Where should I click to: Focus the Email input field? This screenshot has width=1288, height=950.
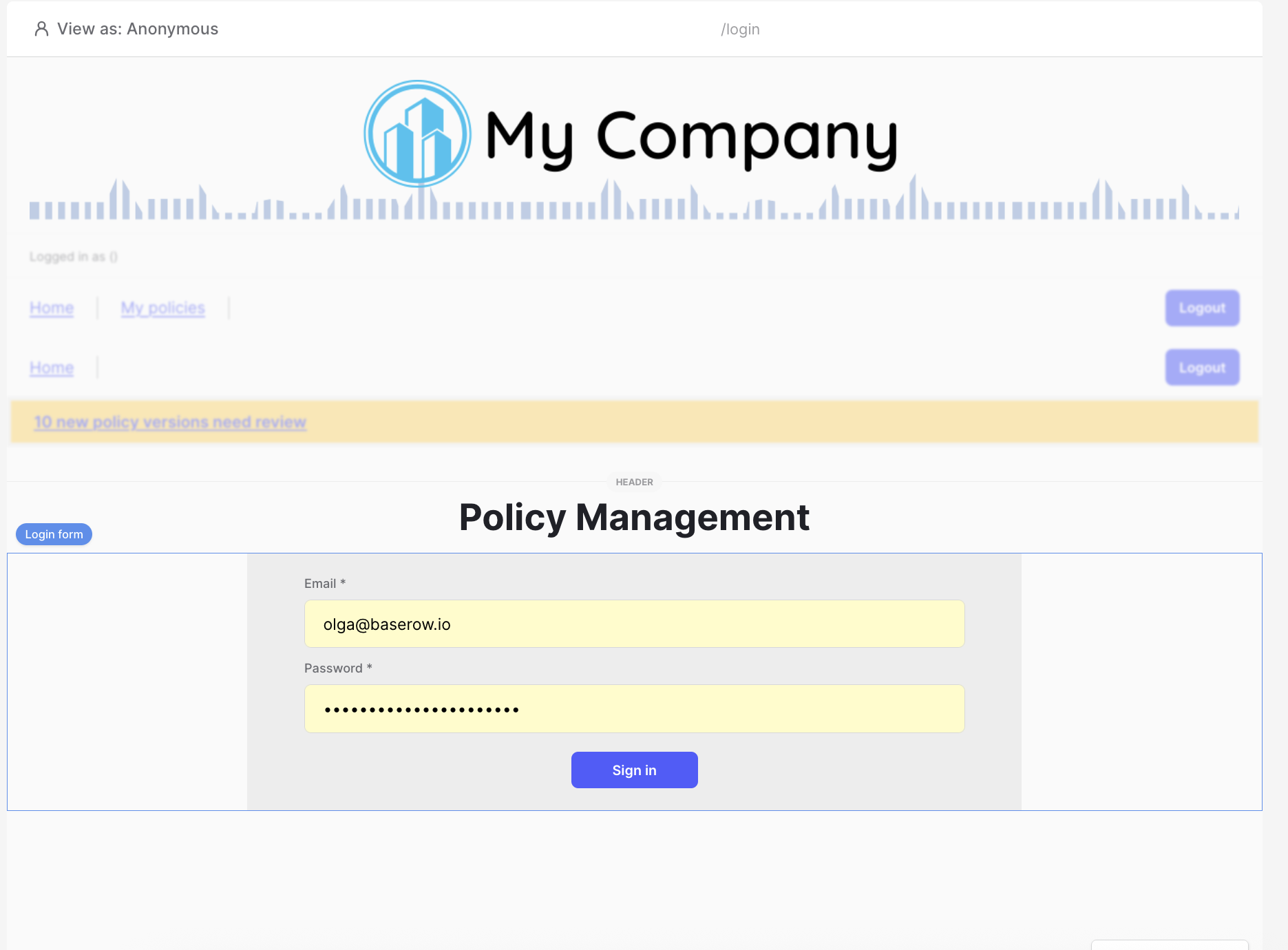coord(634,624)
